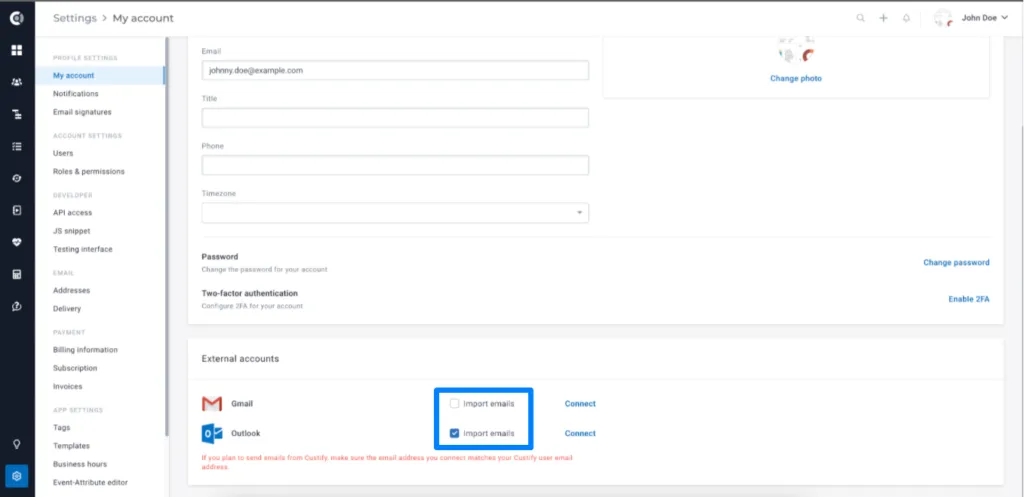Enable Import emails checkbox for Gmail
This screenshot has width=1024, height=497.
click(x=455, y=404)
